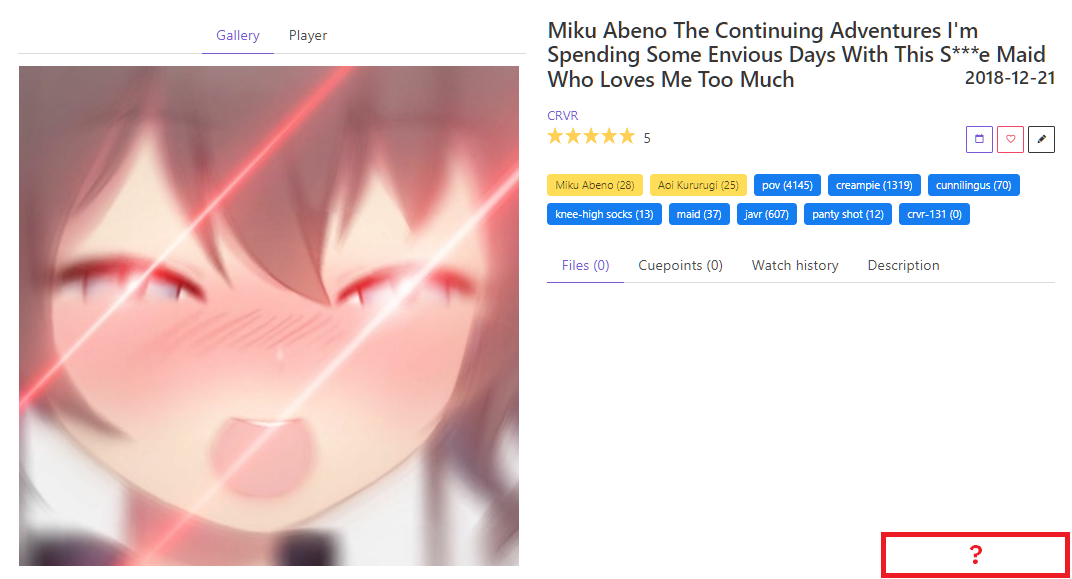Open the gallery cover image

pyautogui.click(x=269, y=316)
